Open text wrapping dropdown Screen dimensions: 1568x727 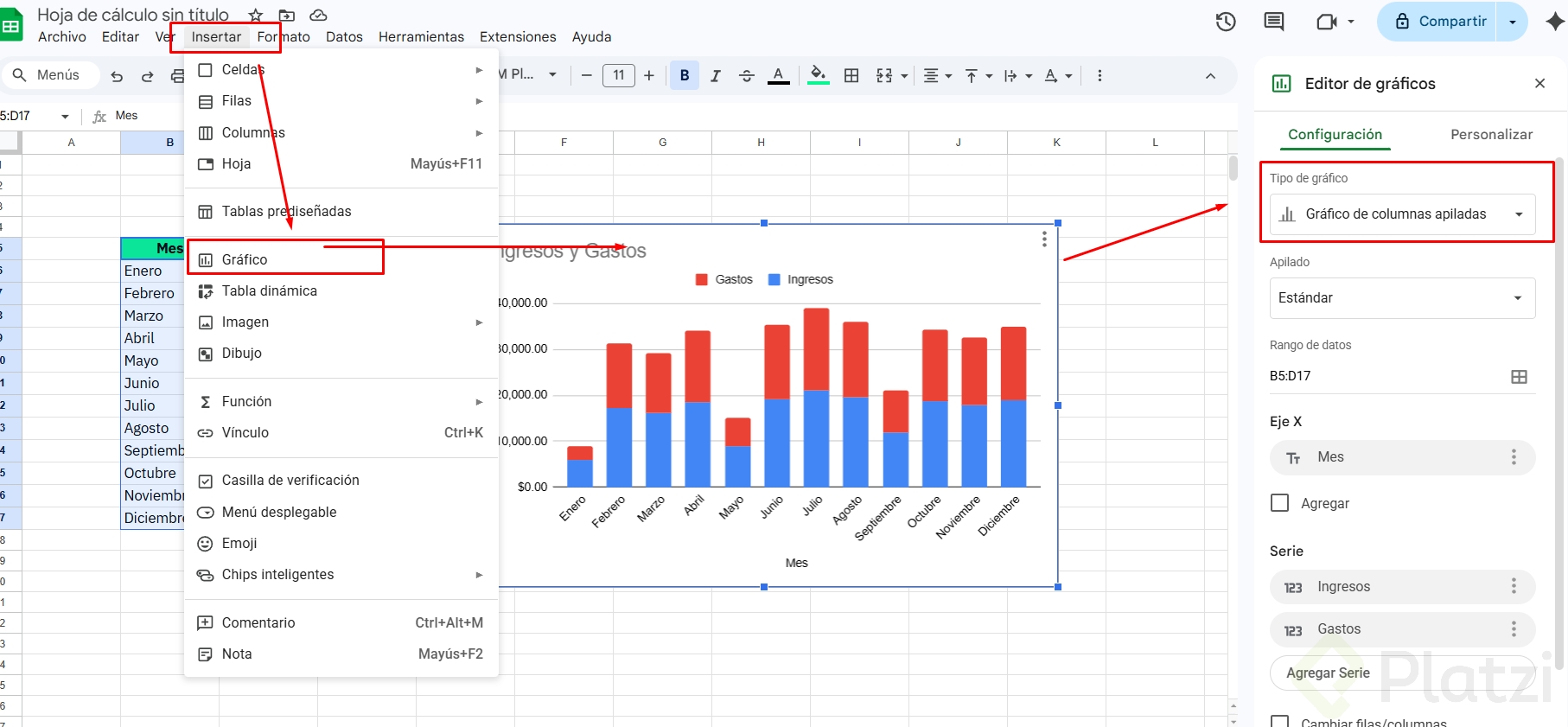[x=1017, y=75]
